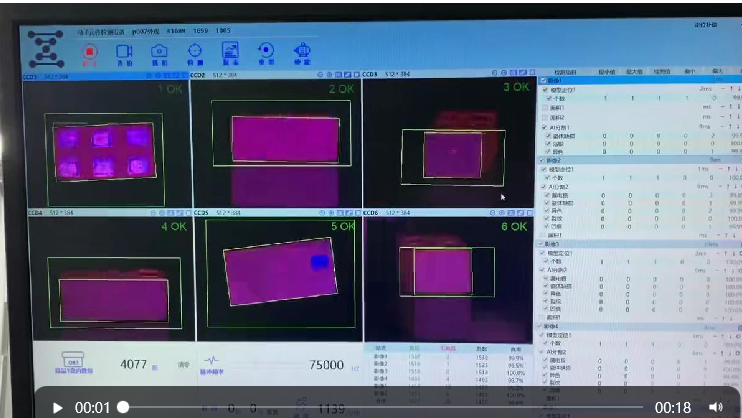
Task: Toggle the AI分割1 checkbox
Action: pyautogui.click(x=543, y=127)
